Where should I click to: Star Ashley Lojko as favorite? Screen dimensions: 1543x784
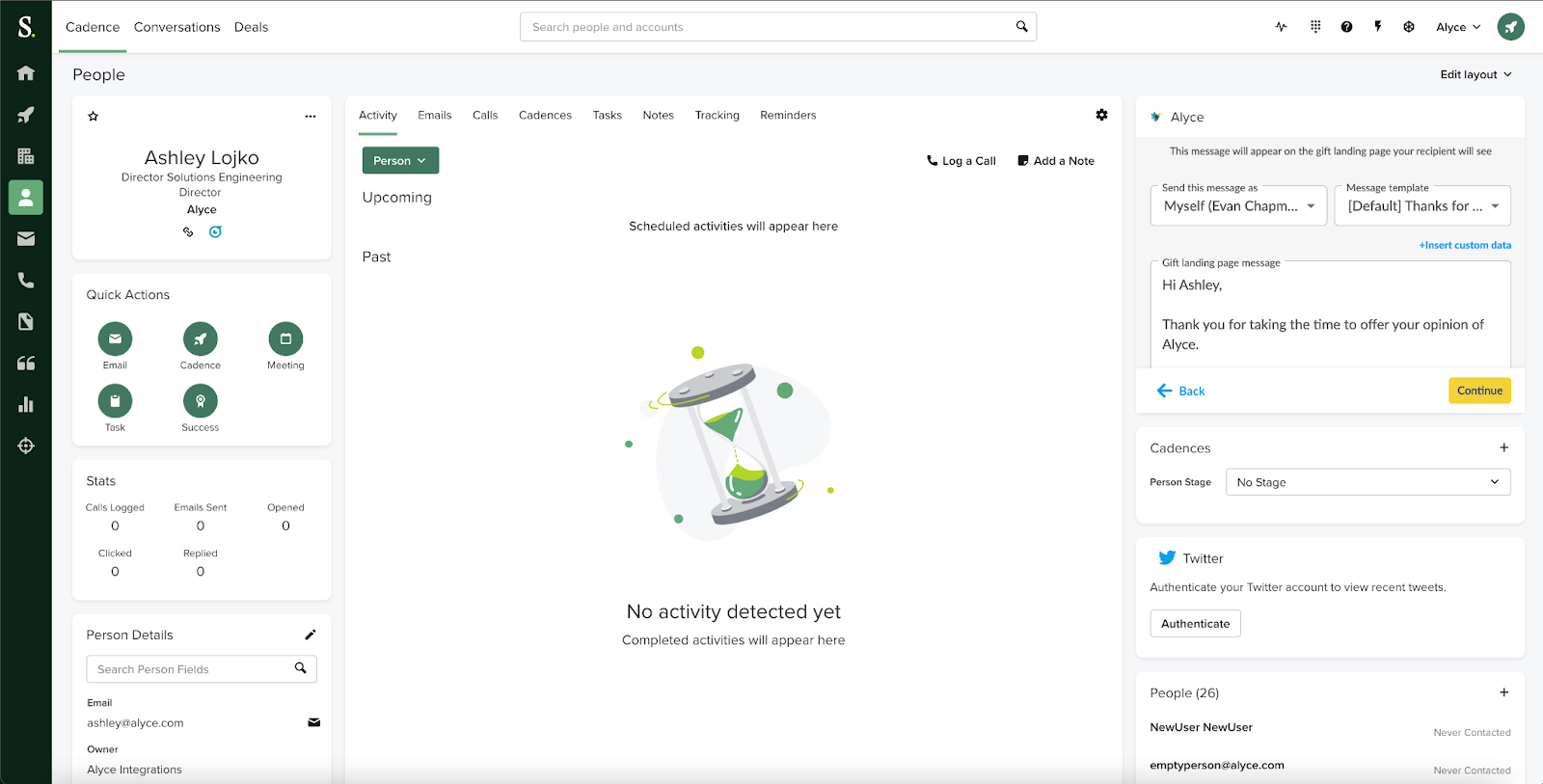point(94,117)
